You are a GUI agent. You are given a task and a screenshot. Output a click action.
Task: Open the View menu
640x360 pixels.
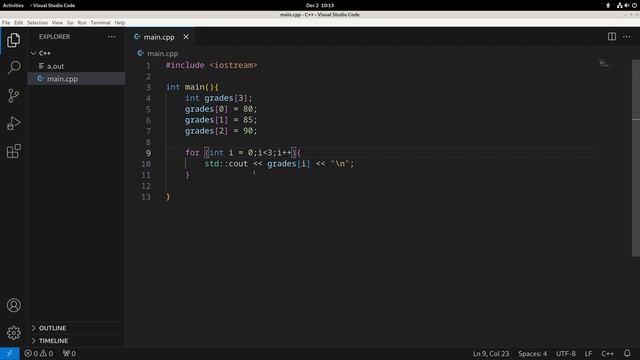(x=58, y=23)
